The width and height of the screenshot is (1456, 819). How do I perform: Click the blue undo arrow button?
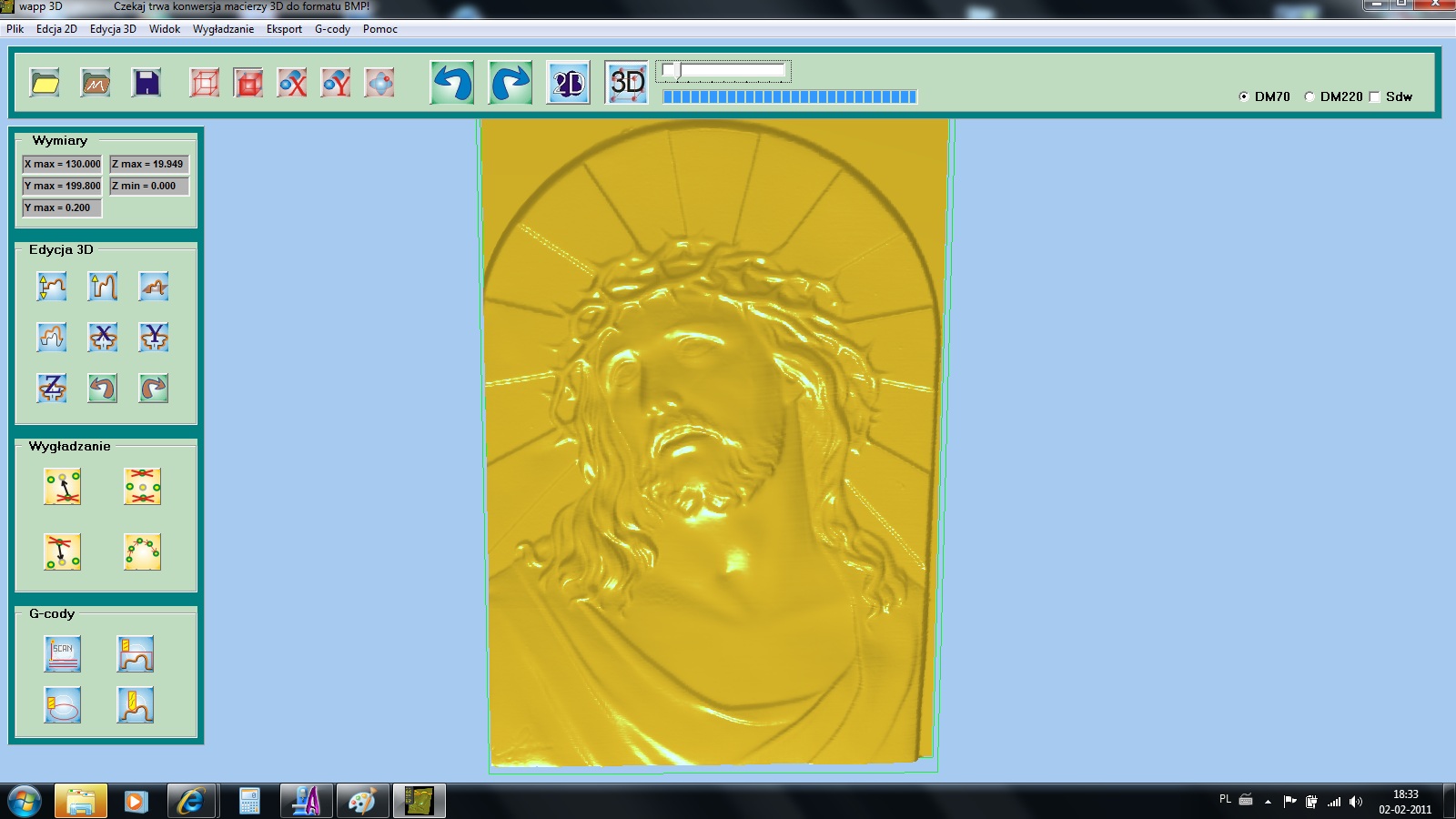(x=452, y=83)
